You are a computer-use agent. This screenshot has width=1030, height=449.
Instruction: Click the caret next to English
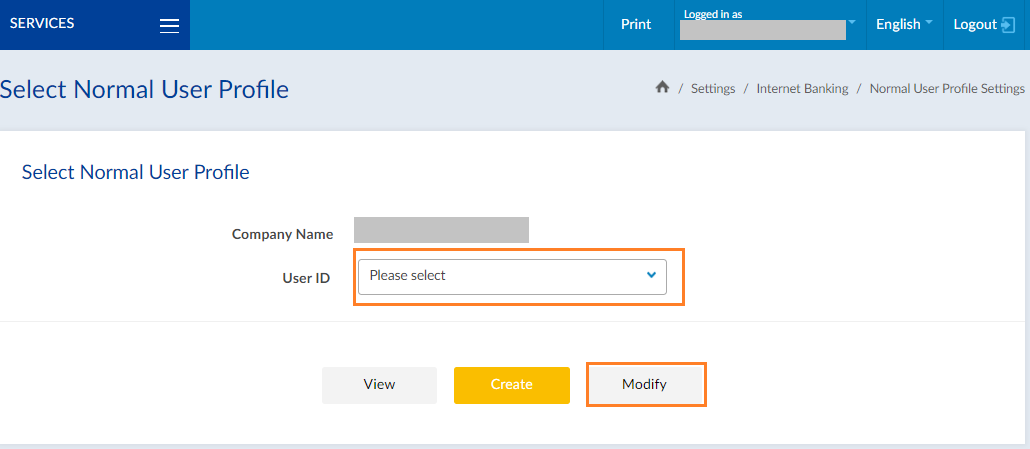point(928,22)
